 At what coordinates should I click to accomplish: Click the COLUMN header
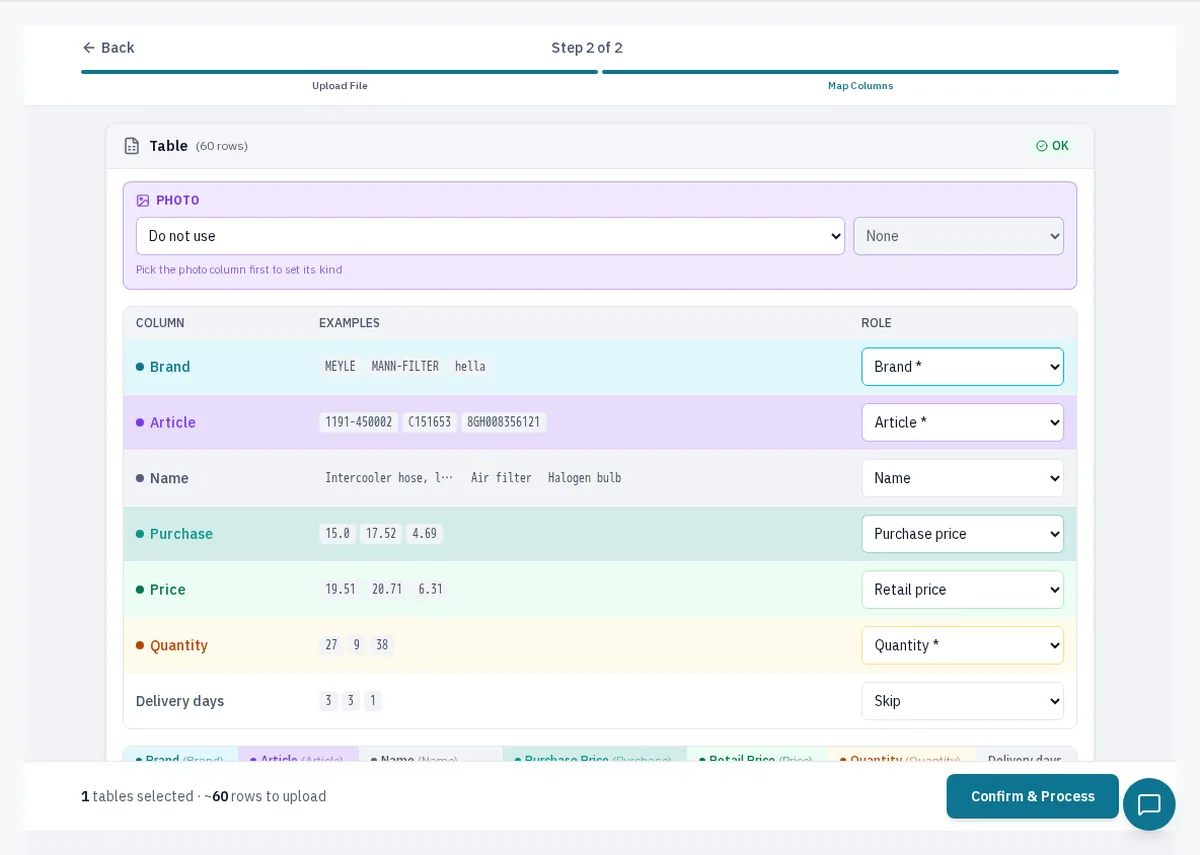160,323
